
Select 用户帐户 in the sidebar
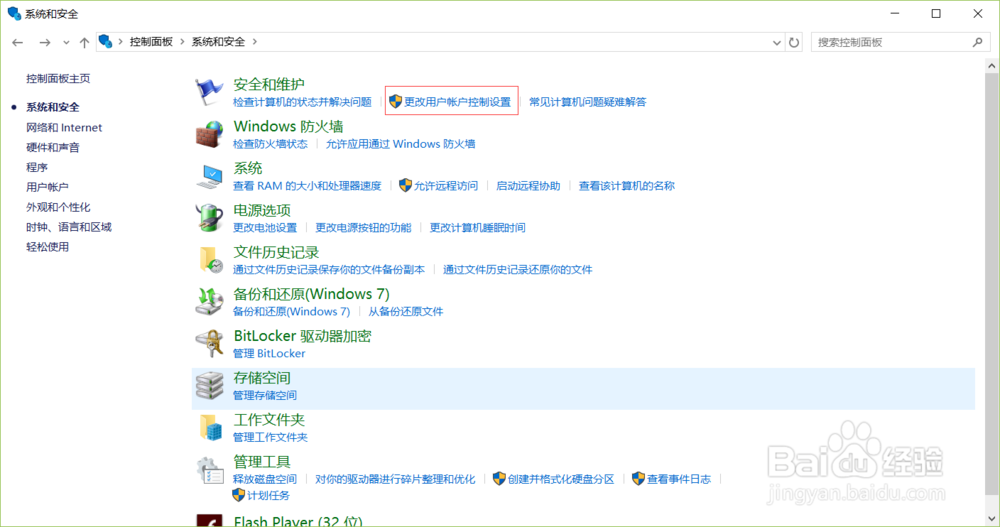47,187
